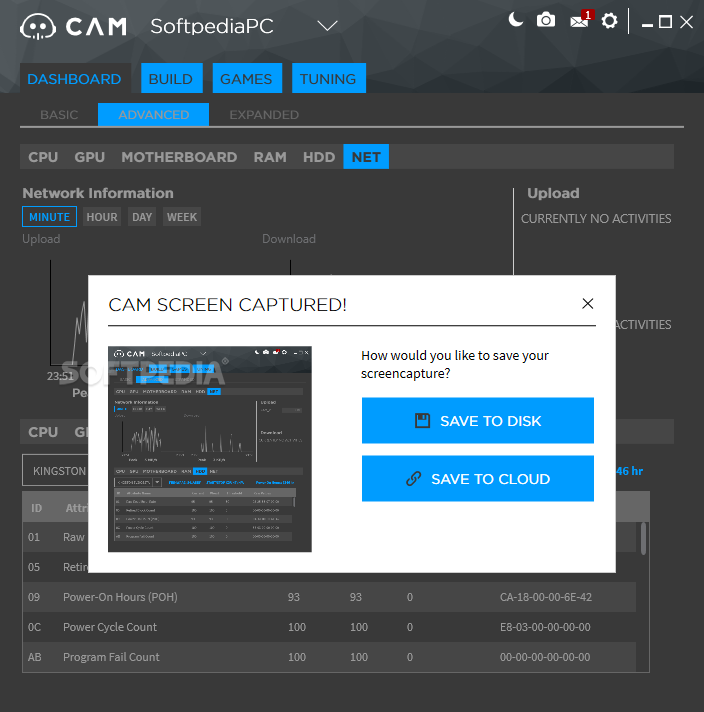704x712 pixels.
Task: Select the Advanced view tab
Action: [x=154, y=114]
